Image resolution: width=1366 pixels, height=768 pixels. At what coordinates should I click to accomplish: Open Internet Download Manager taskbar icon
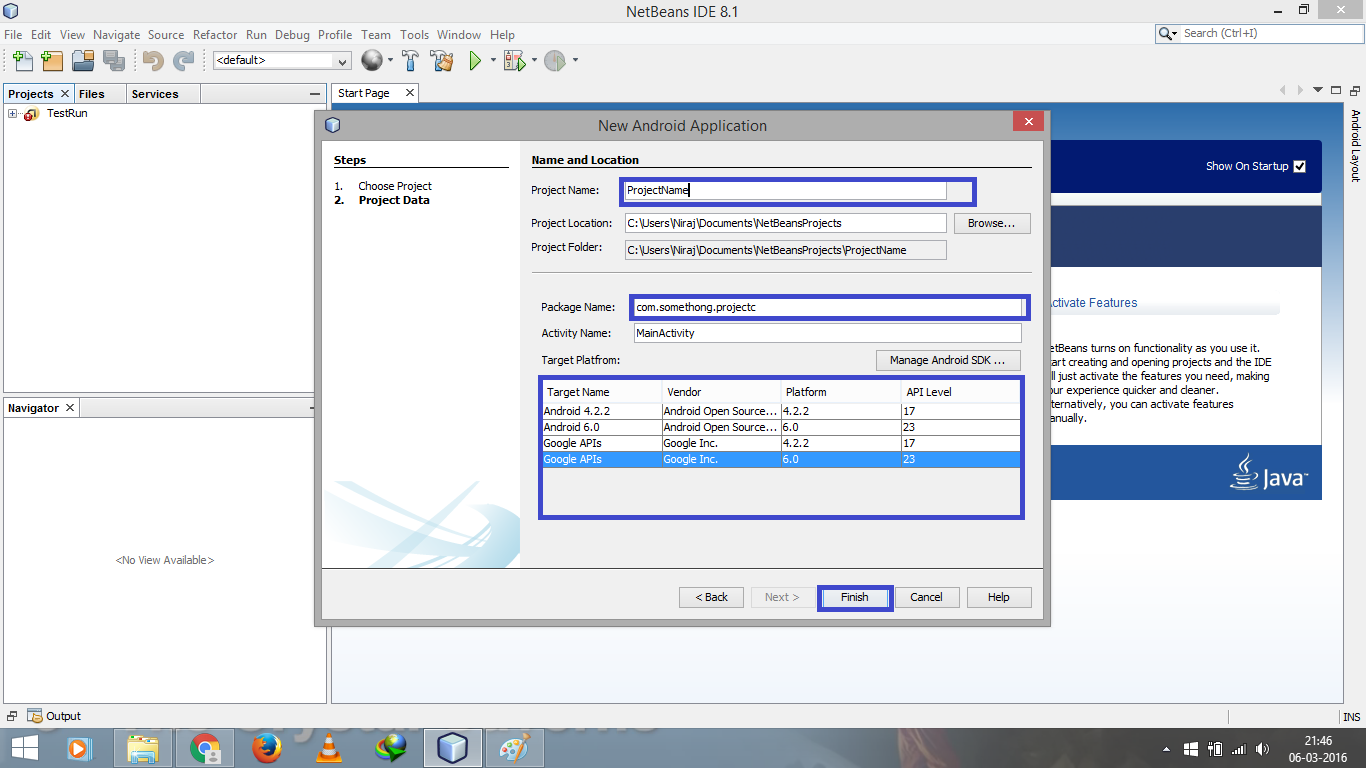[x=391, y=748]
